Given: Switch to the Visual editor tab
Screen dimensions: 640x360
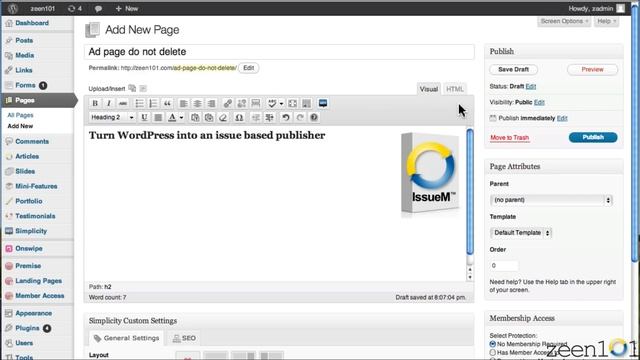Looking at the screenshot, I should (429, 89).
